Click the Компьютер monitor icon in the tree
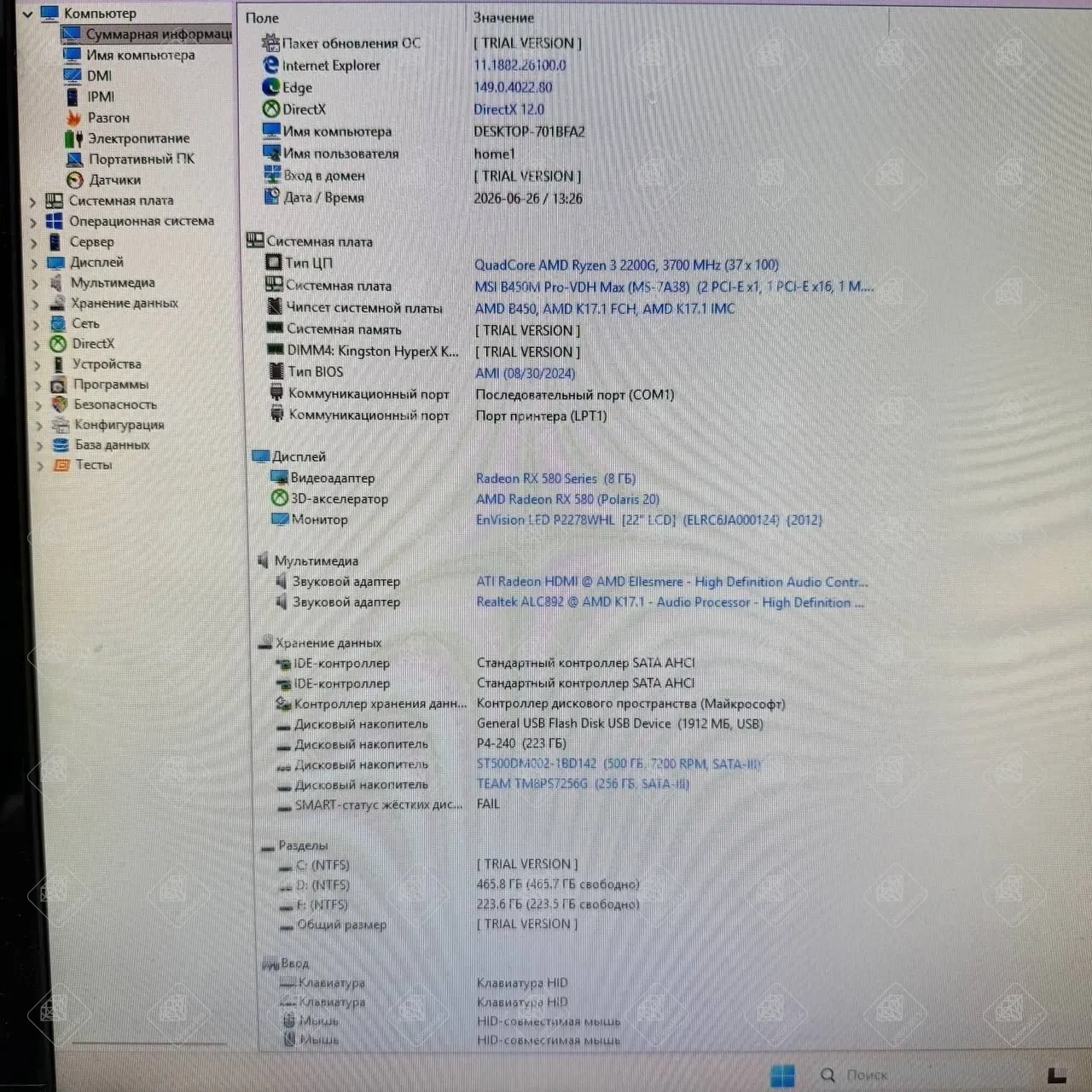The image size is (1092, 1092). [x=50, y=13]
